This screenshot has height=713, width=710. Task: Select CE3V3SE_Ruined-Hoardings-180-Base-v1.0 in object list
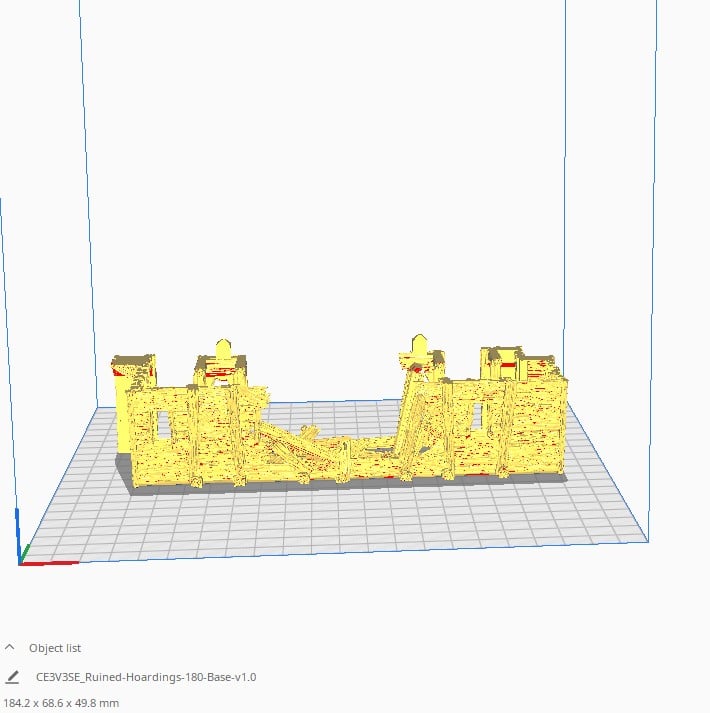click(145, 677)
